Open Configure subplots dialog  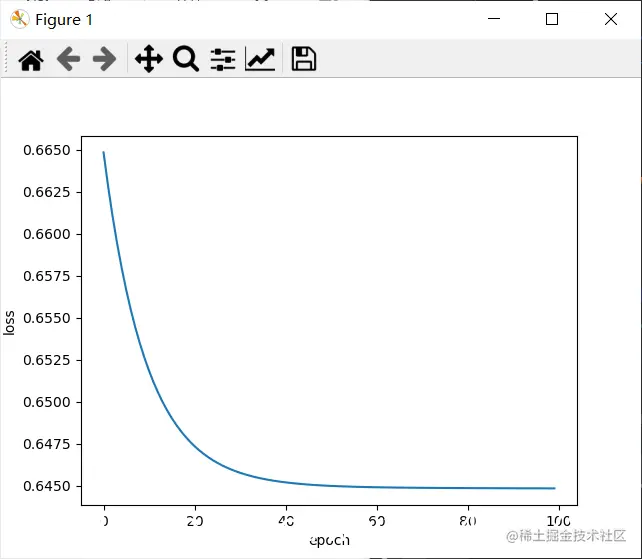click(223, 59)
